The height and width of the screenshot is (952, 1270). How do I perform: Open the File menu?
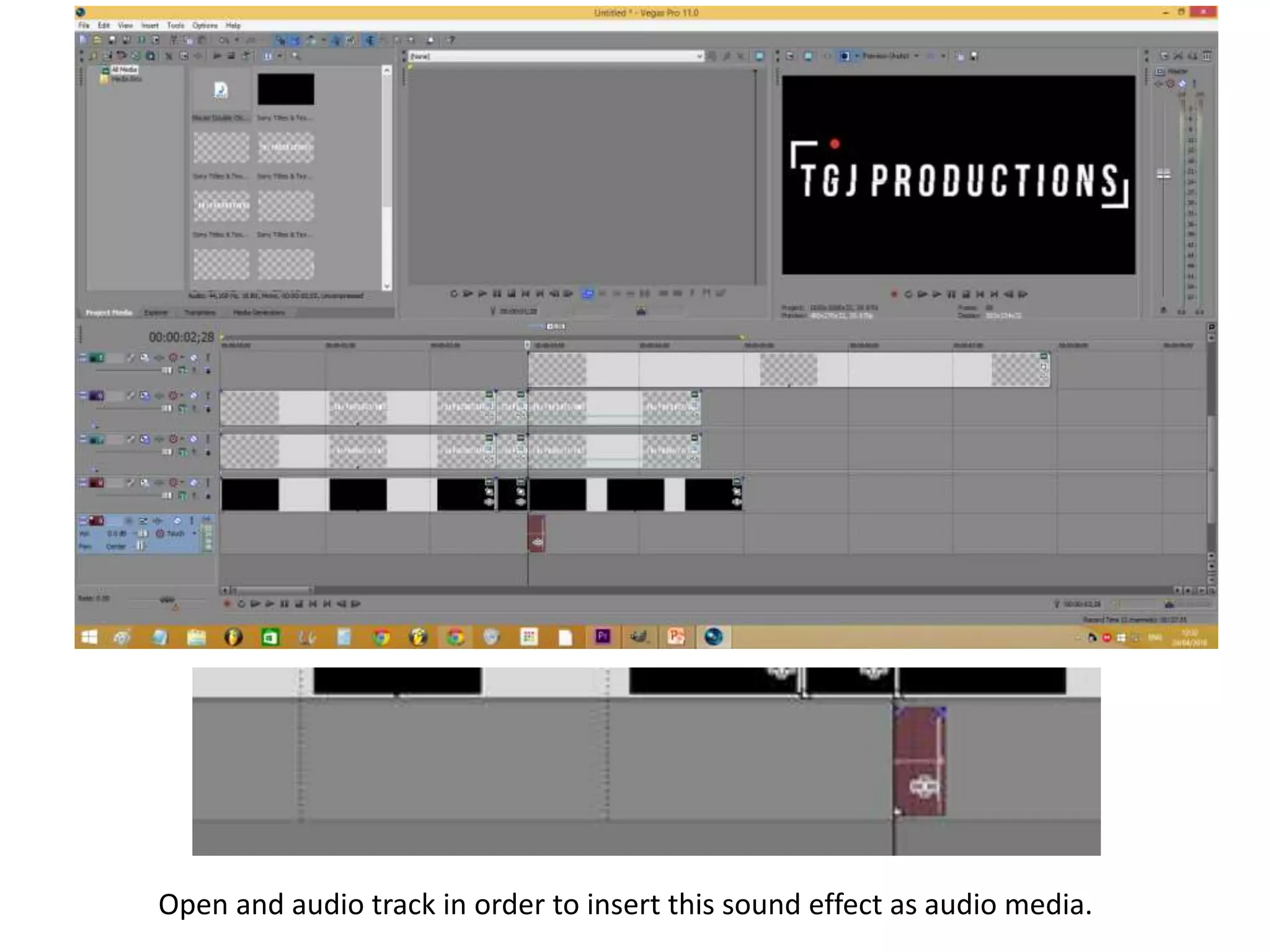pos(84,25)
